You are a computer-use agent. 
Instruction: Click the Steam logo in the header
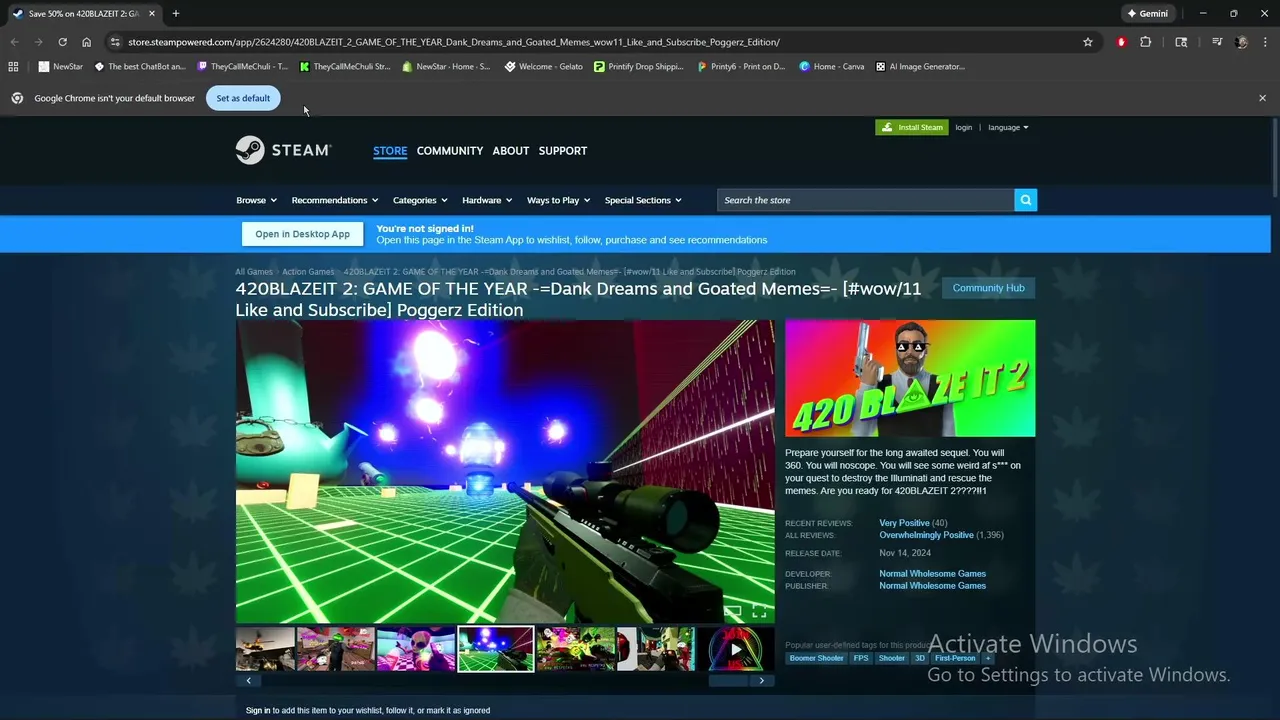283,150
